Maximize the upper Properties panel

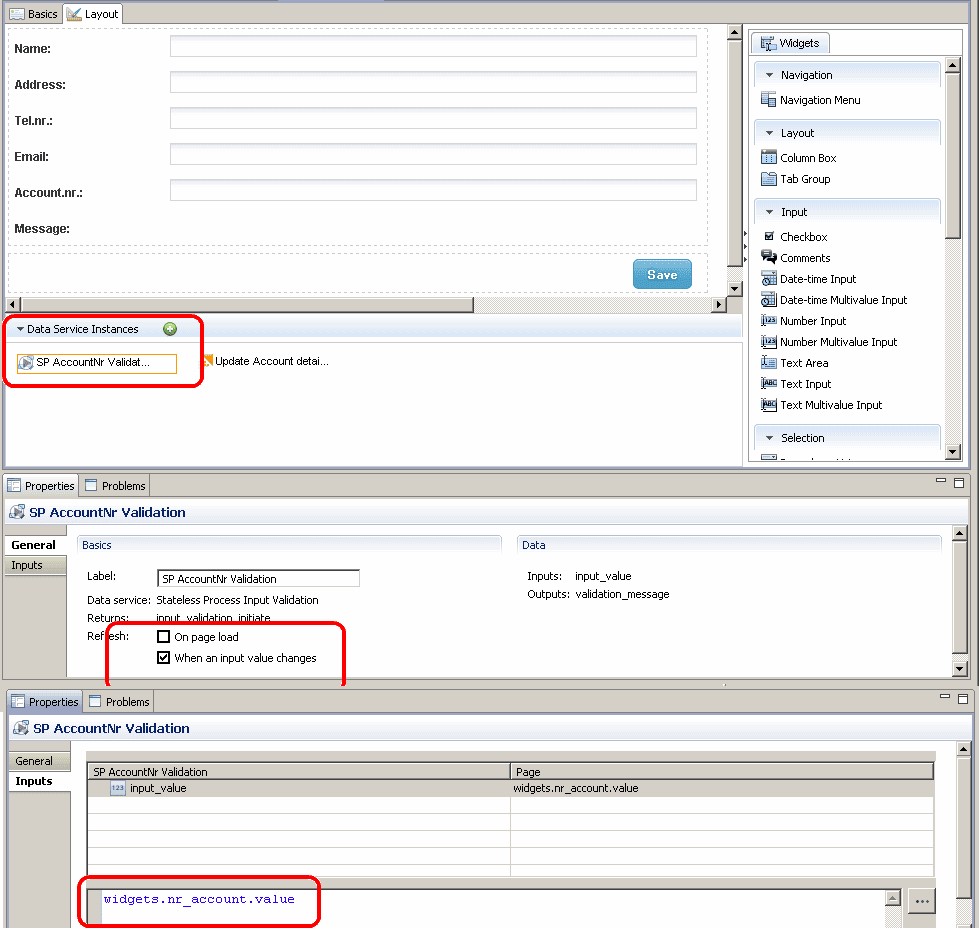coord(960,482)
